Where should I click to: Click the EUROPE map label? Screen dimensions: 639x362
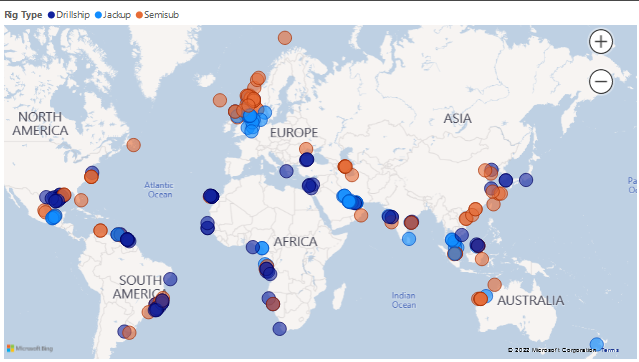point(294,133)
